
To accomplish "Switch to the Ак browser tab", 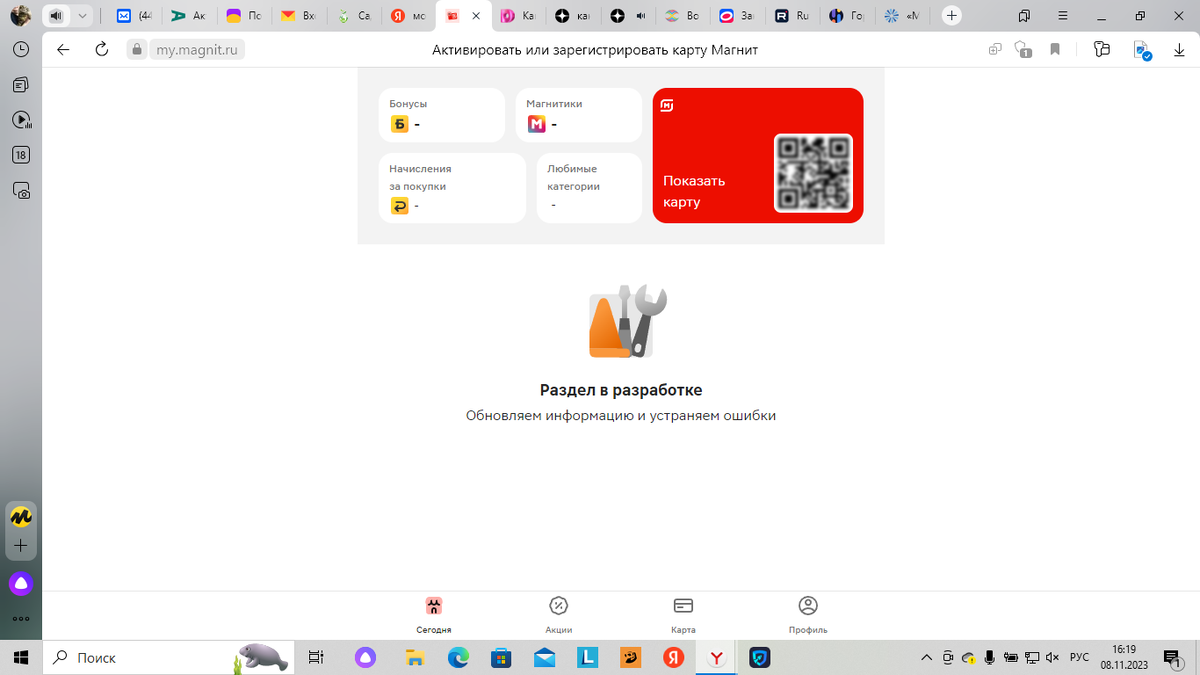I will (188, 16).
